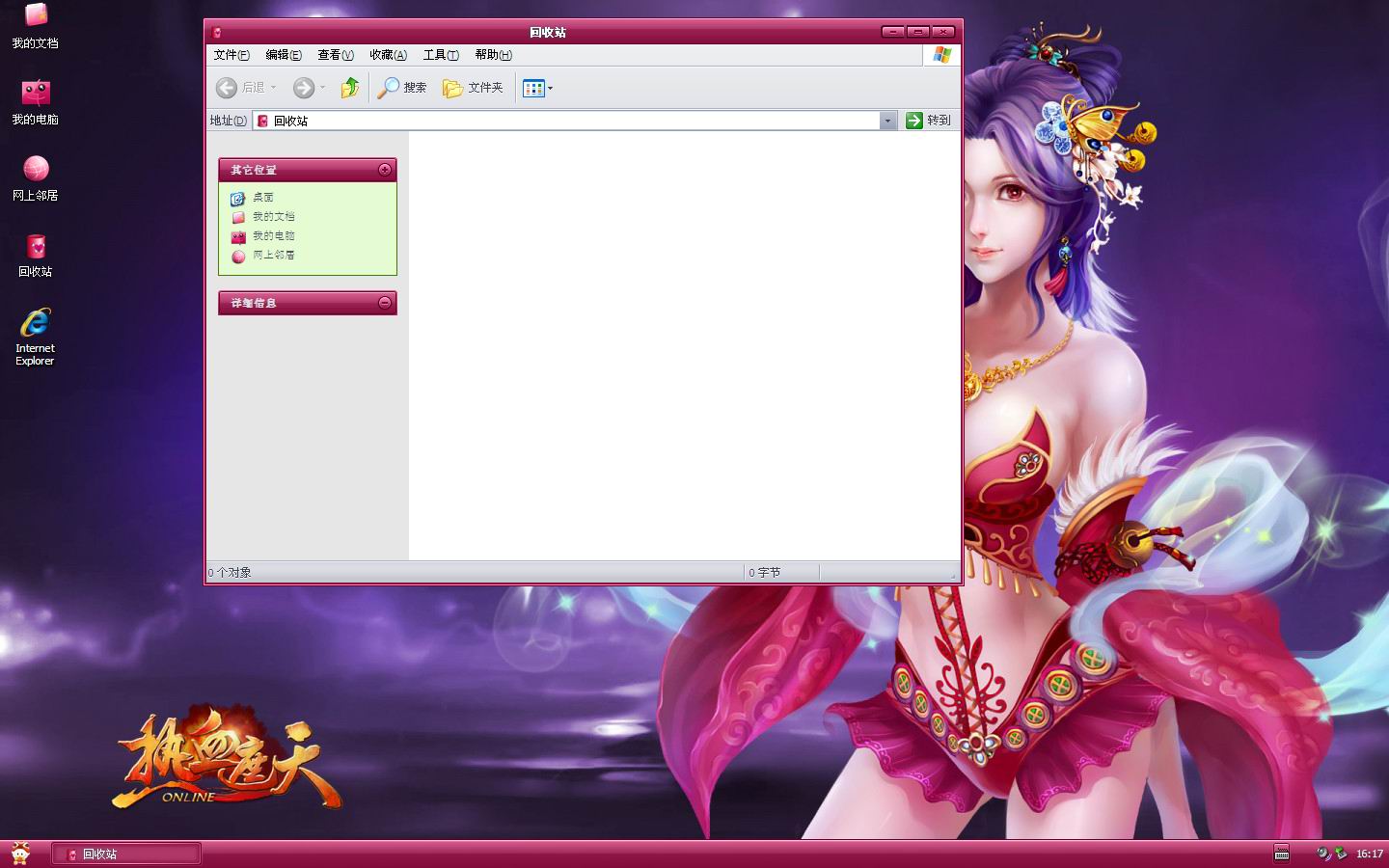Select the 我的文档 desktop icon
This screenshot has height=868, width=1389.
(x=35, y=27)
